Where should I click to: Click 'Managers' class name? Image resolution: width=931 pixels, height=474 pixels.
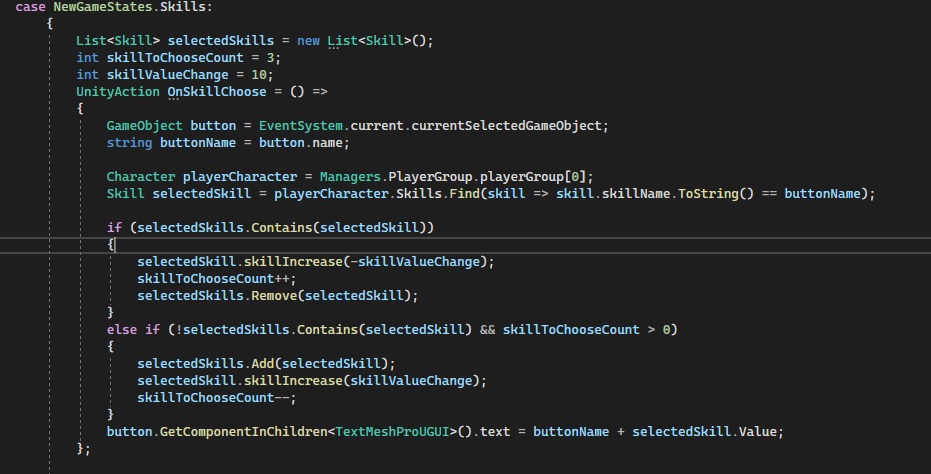coord(350,177)
